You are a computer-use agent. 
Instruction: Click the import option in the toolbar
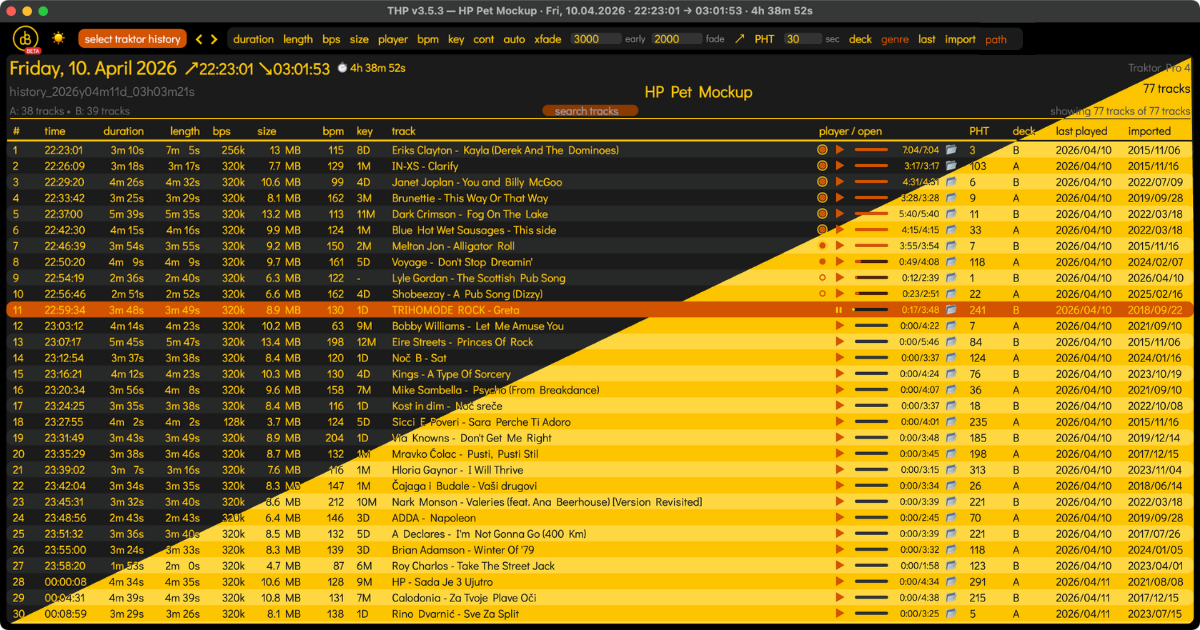tap(958, 38)
